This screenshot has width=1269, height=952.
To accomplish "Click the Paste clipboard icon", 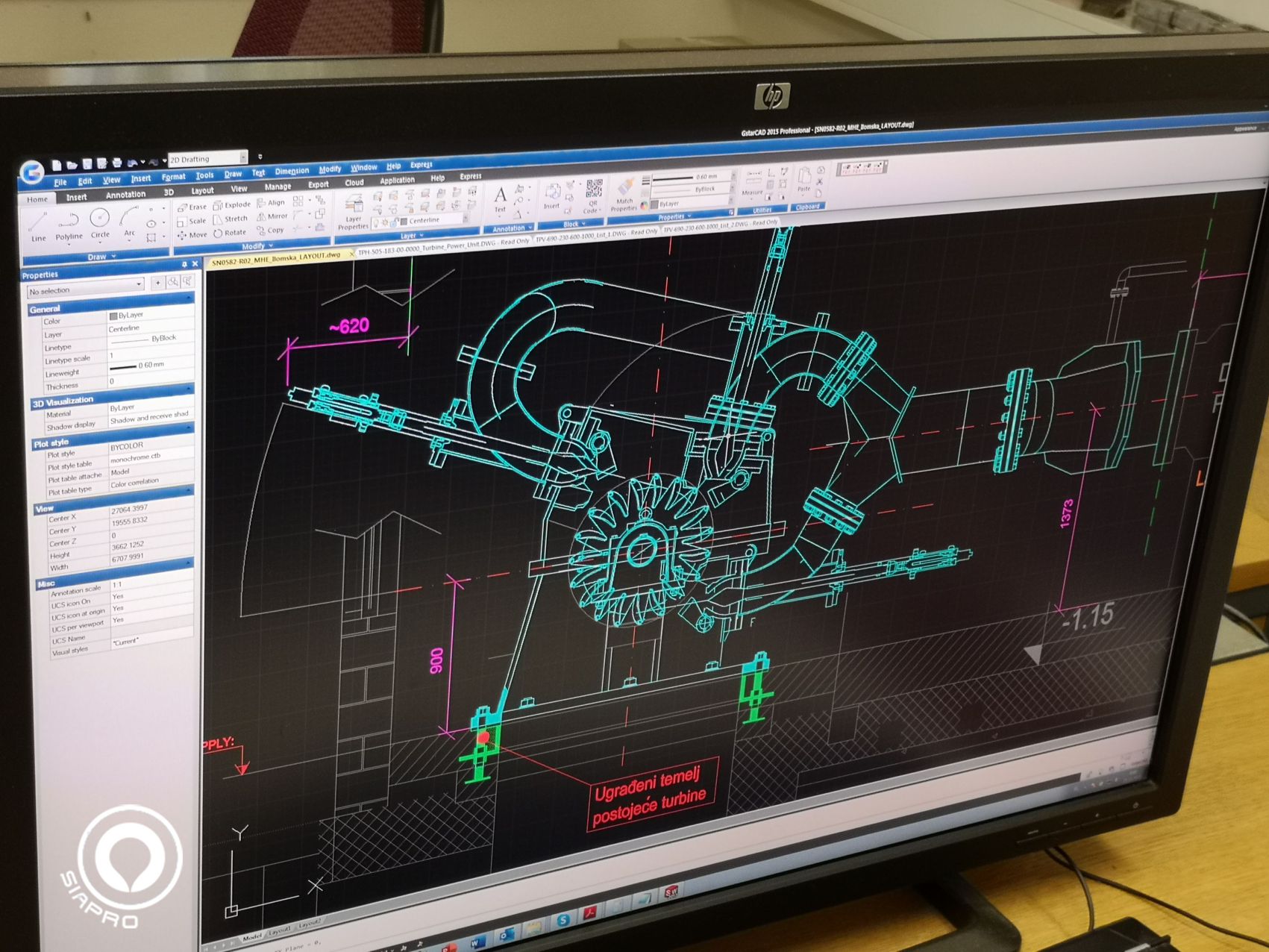I will click(x=804, y=180).
